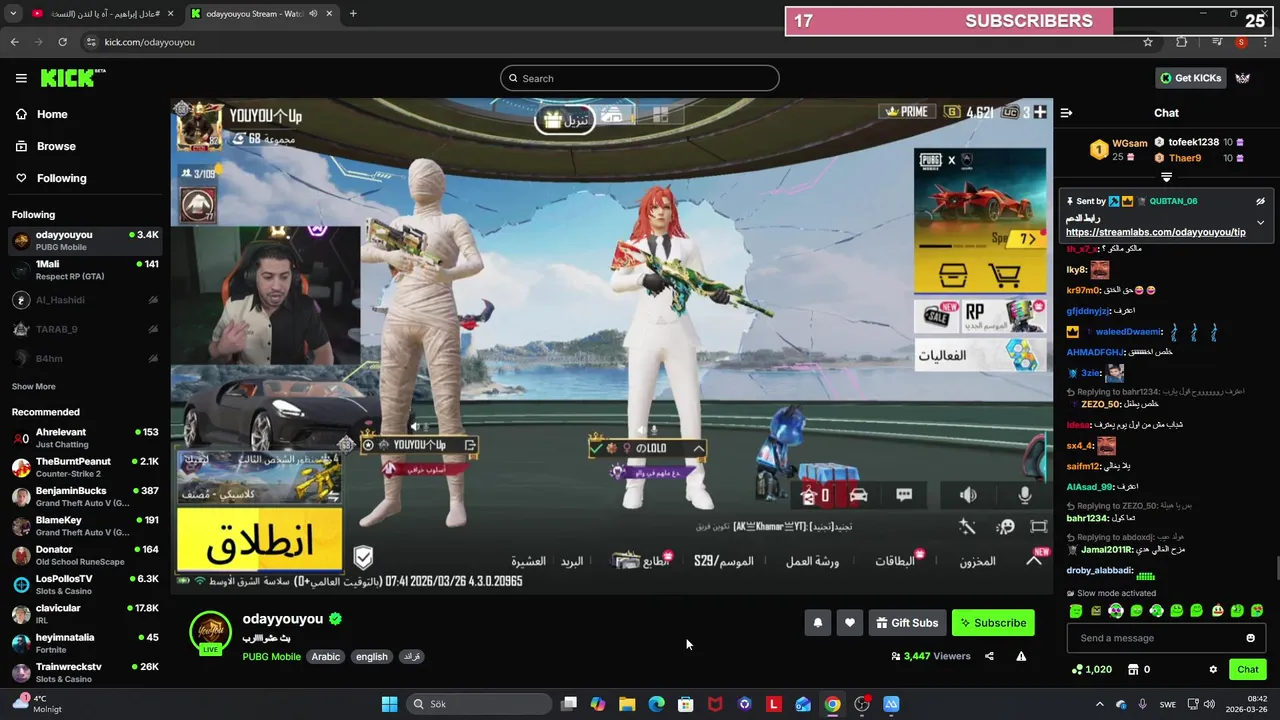Open recommended channel clavicular
Screen dimensions: 1280x720
coord(85,614)
